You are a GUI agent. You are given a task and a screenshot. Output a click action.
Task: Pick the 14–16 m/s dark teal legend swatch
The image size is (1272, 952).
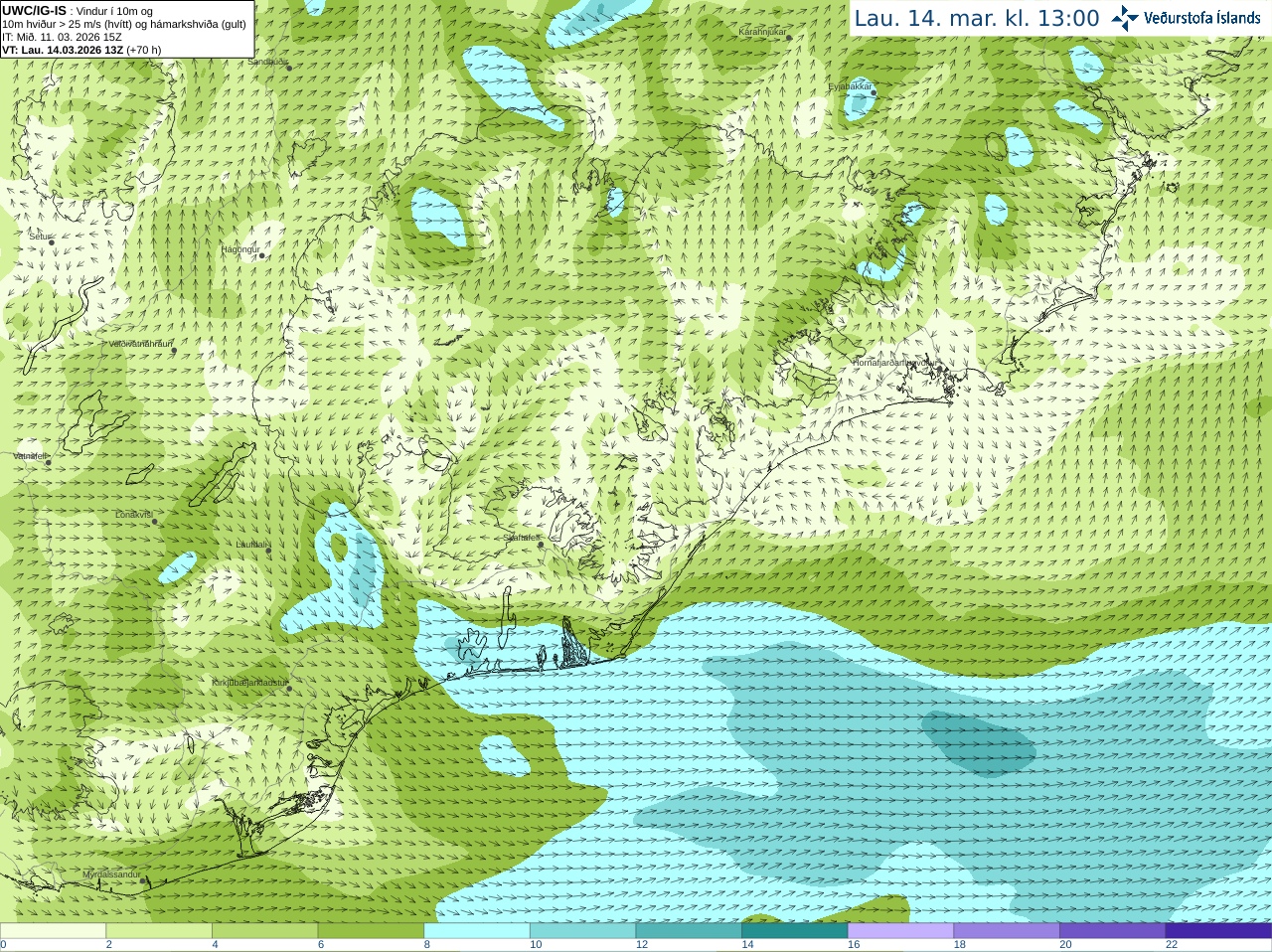pos(795,931)
